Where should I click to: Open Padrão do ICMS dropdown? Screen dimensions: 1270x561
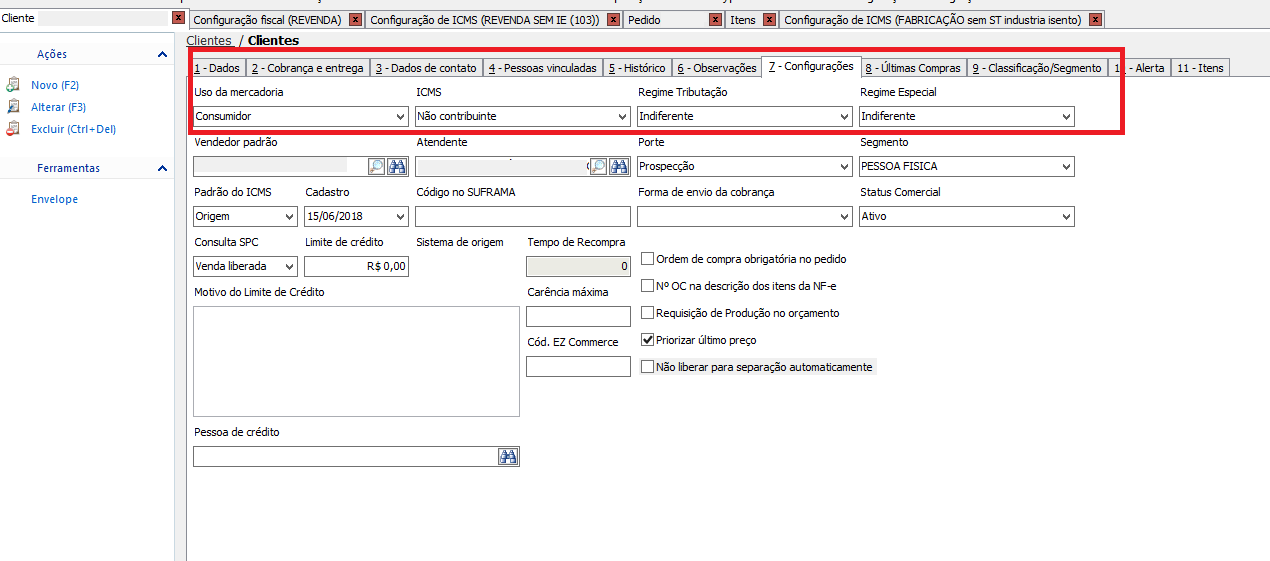[x=289, y=217]
